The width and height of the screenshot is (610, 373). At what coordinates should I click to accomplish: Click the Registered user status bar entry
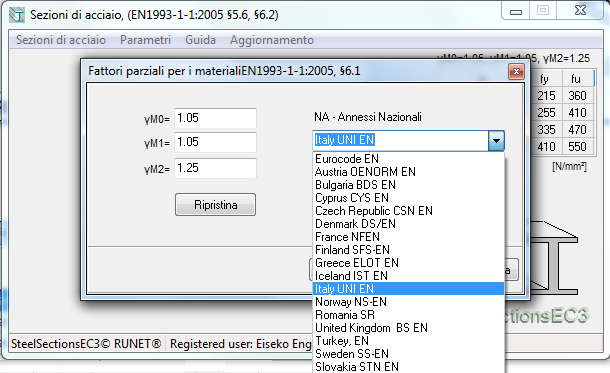240,344
